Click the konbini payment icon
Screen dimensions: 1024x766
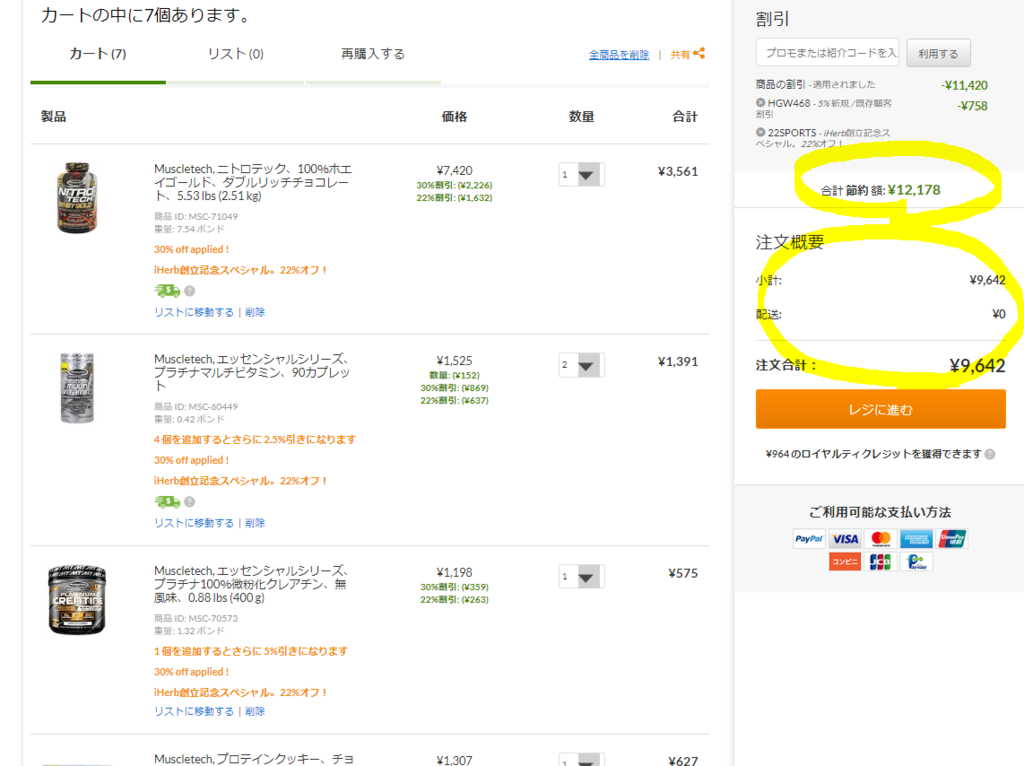click(845, 562)
